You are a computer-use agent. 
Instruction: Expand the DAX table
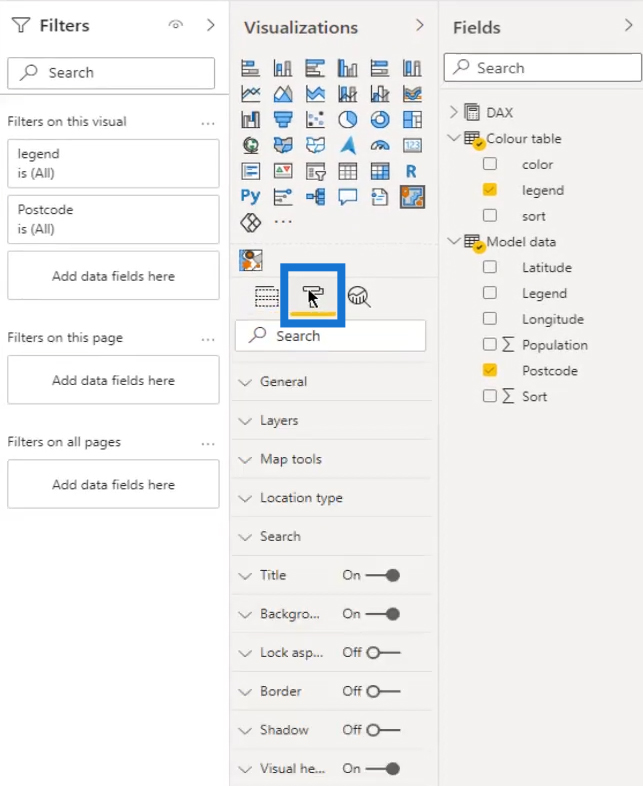[x=454, y=112]
